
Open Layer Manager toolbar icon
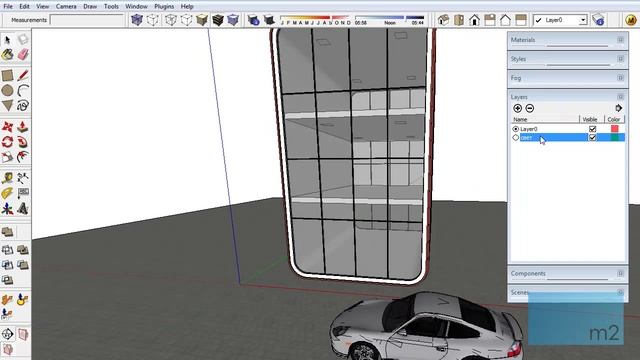click(598, 20)
